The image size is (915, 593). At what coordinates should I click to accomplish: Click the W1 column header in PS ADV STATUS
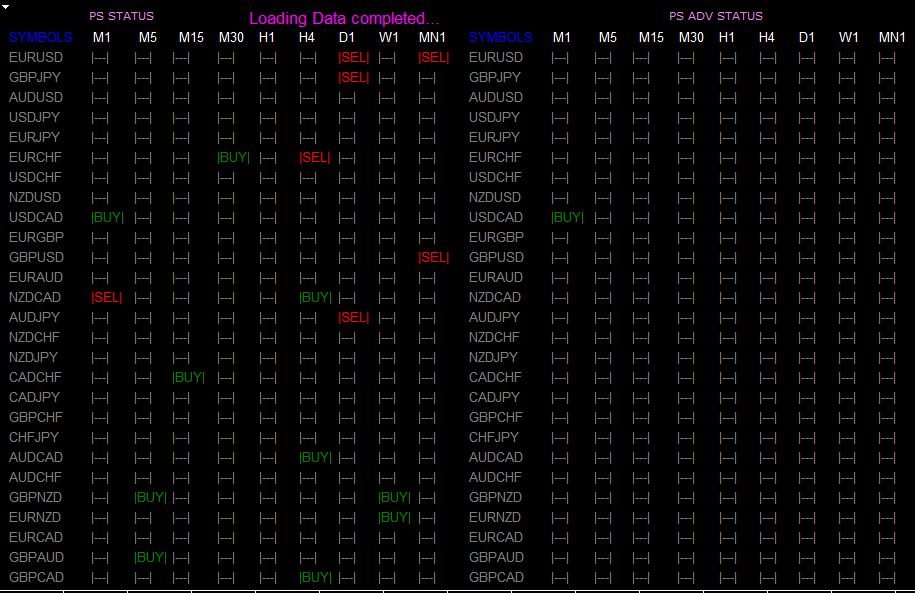[x=849, y=38]
